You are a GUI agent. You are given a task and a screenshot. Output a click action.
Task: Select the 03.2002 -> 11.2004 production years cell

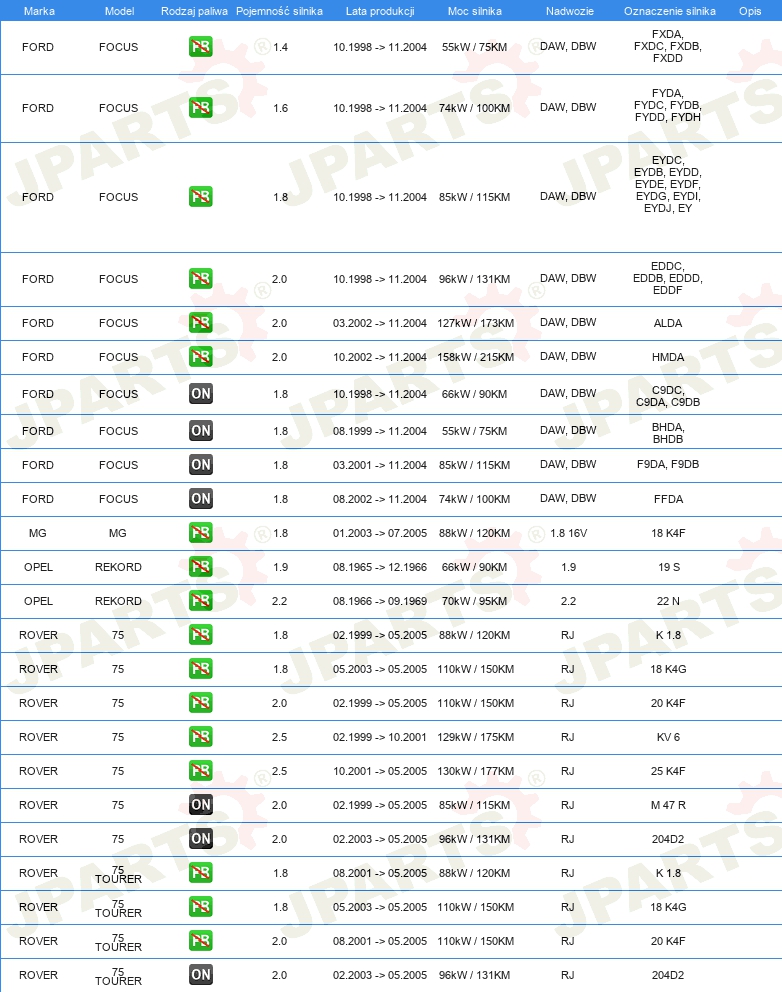click(x=380, y=323)
